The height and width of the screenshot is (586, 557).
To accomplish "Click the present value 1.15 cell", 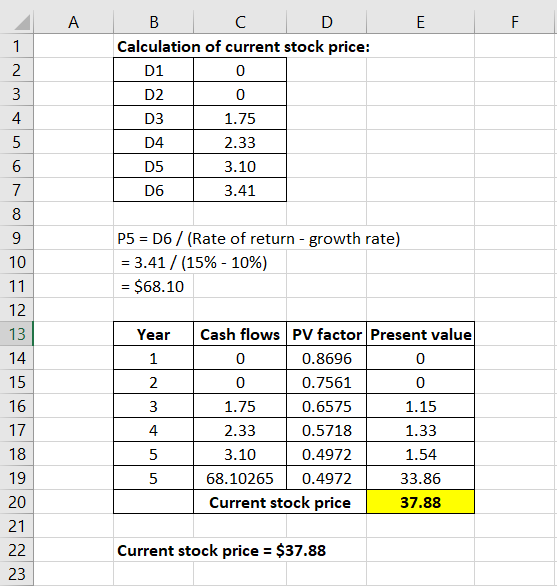I will coord(421,406).
